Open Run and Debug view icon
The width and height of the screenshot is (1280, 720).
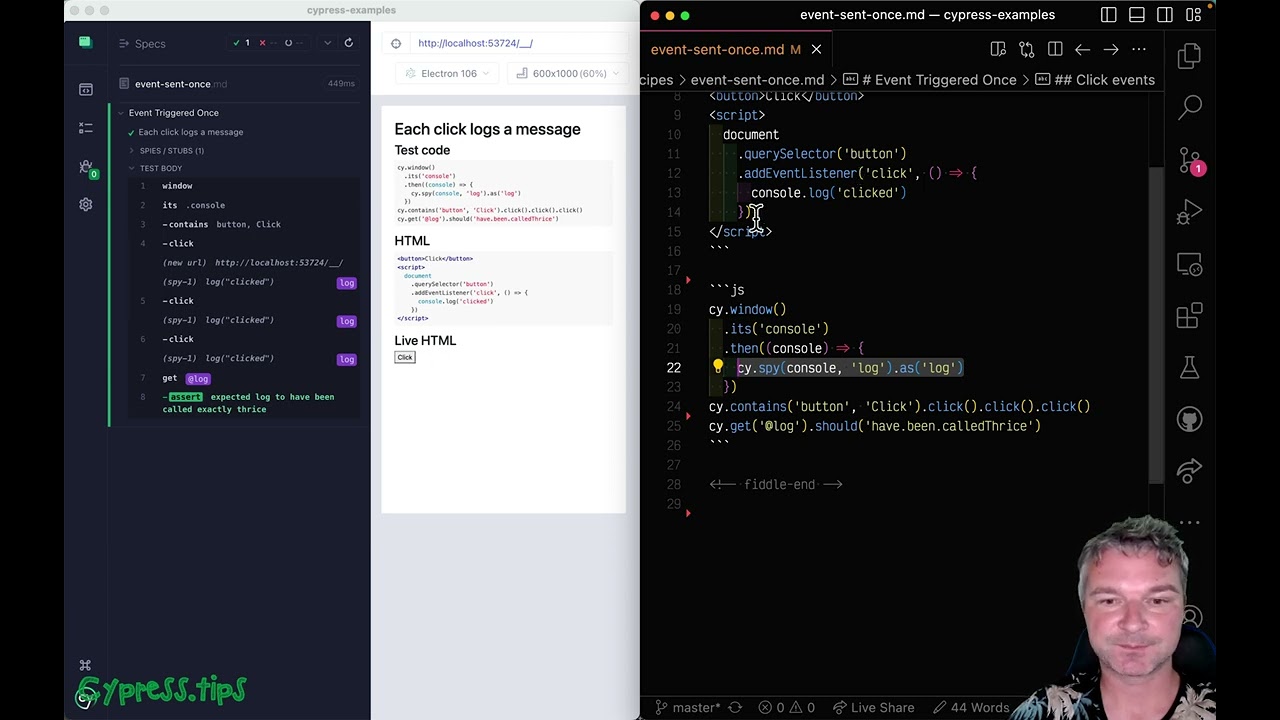tap(1189, 213)
